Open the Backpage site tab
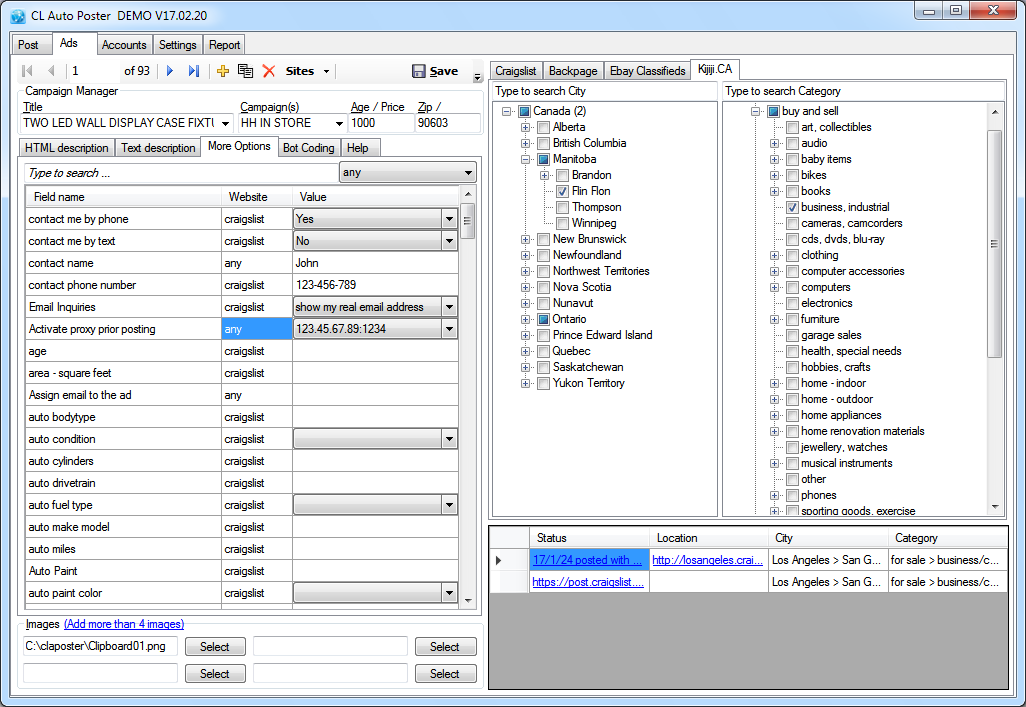1026x707 pixels. click(573, 71)
